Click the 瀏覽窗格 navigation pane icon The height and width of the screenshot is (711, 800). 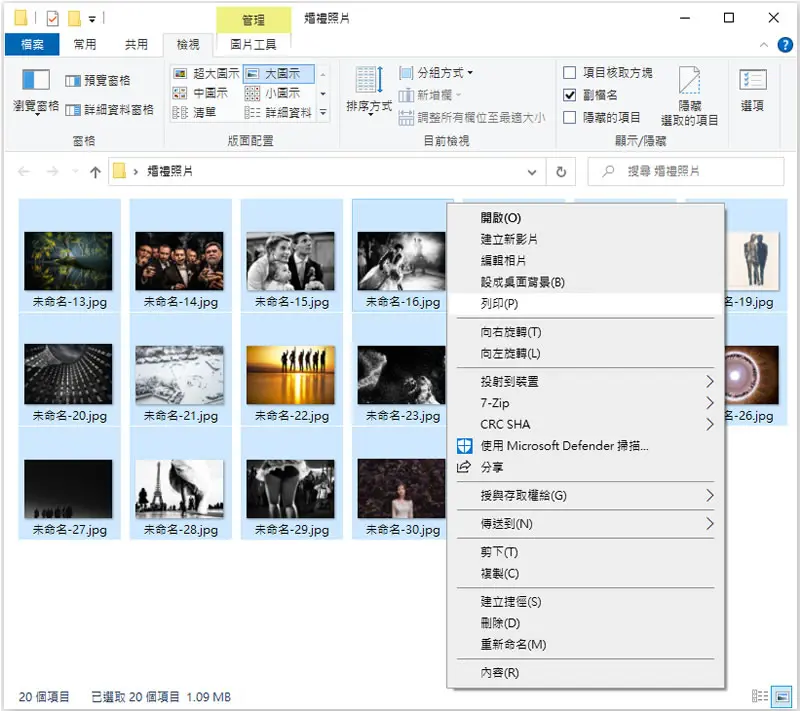click(36, 80)
